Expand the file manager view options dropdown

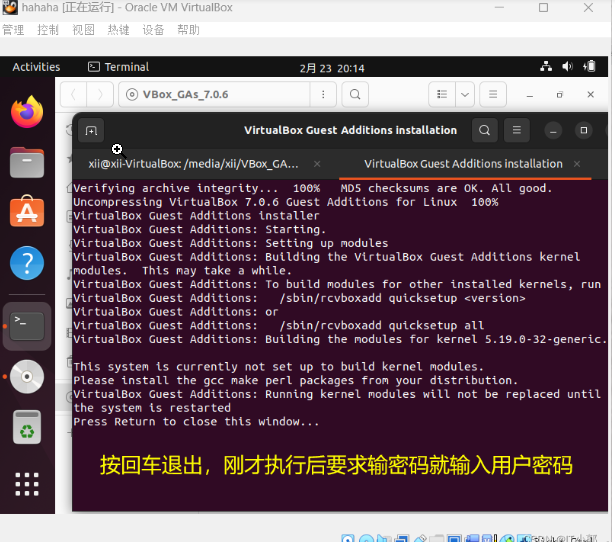[x=465, y=95]
